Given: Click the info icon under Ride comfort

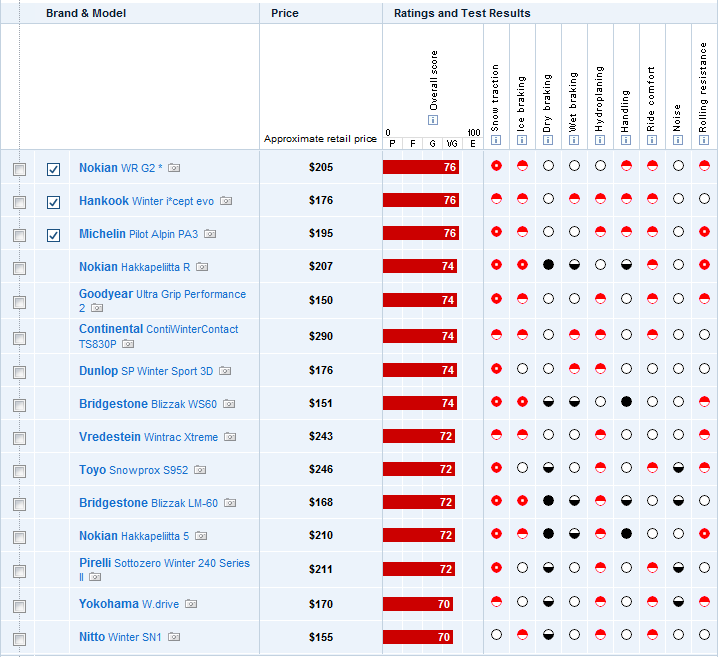Looking at the screenshot, I should pos(652,140).
